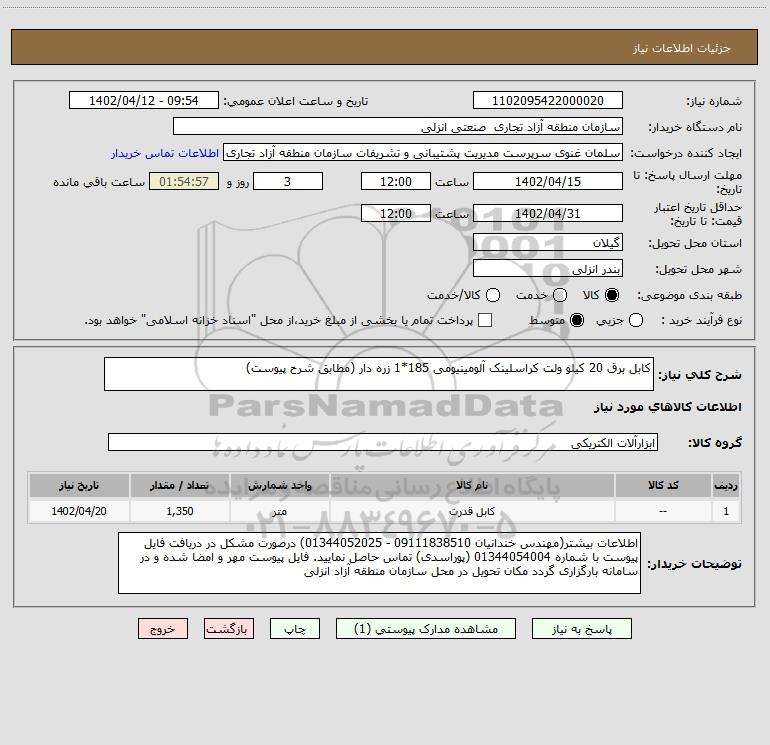
Task: Click the 'اطلاعات کالاهای مورد نیاز' section heading
Action: click(668, 407)
